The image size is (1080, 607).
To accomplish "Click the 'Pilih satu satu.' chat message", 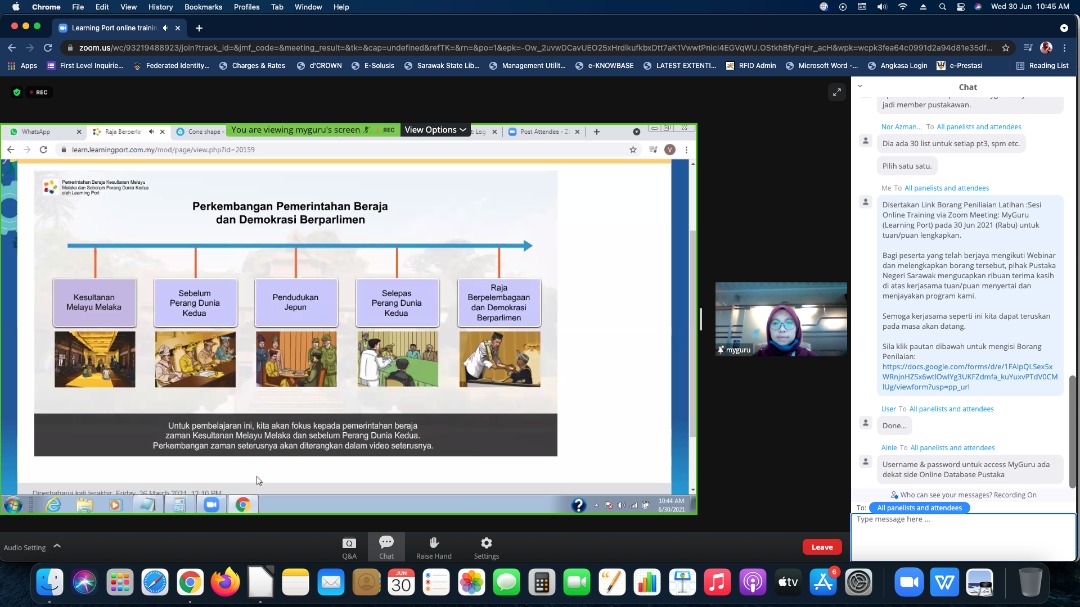I will [x=906, y=166].
